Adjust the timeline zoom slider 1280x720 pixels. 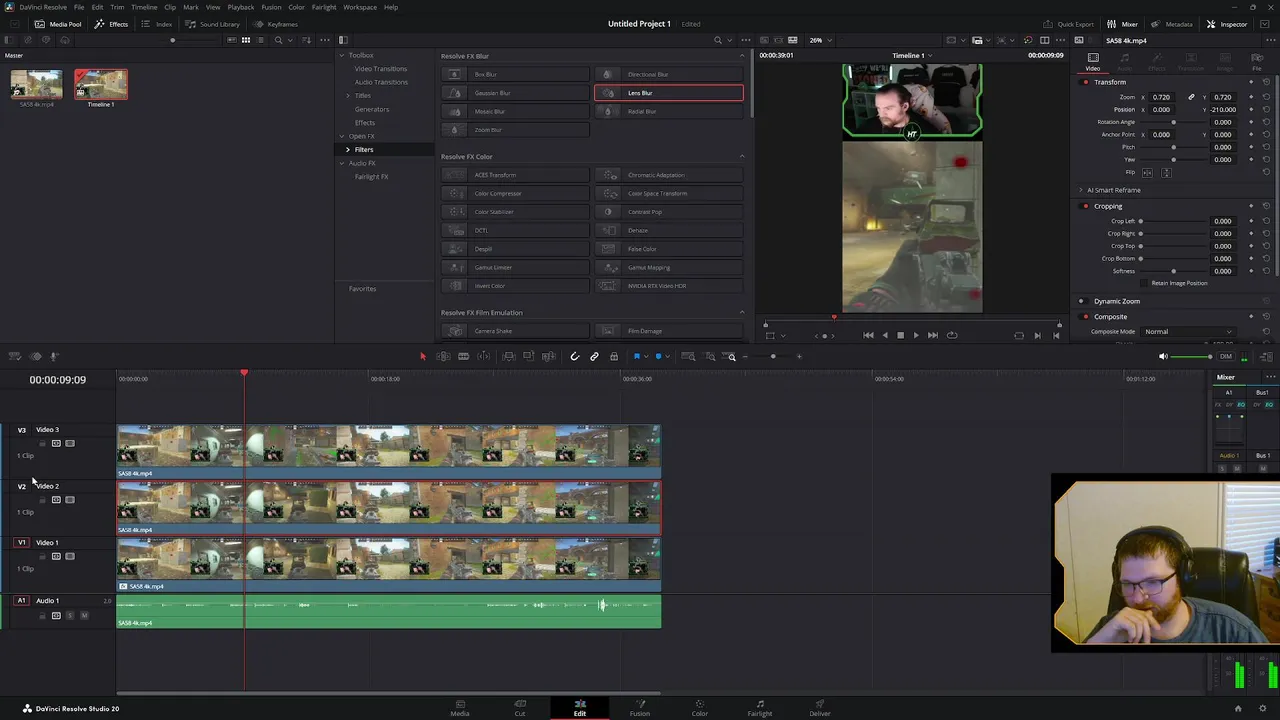tap(773, 356)
